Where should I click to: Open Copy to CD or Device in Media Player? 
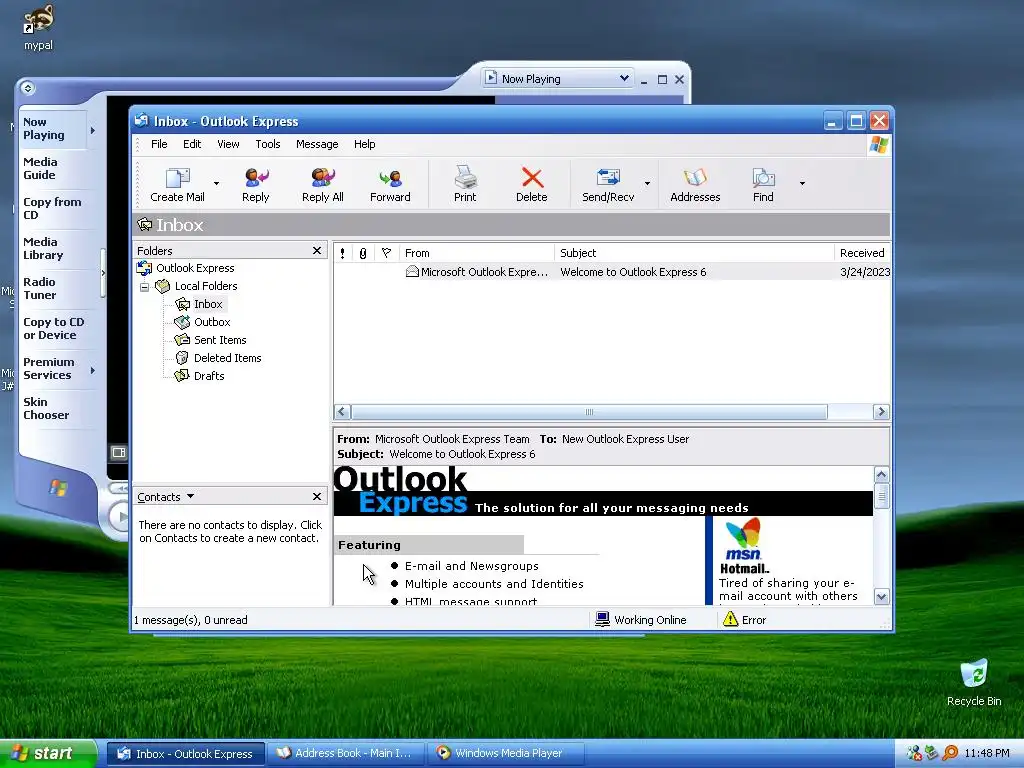tap(54, 328)
